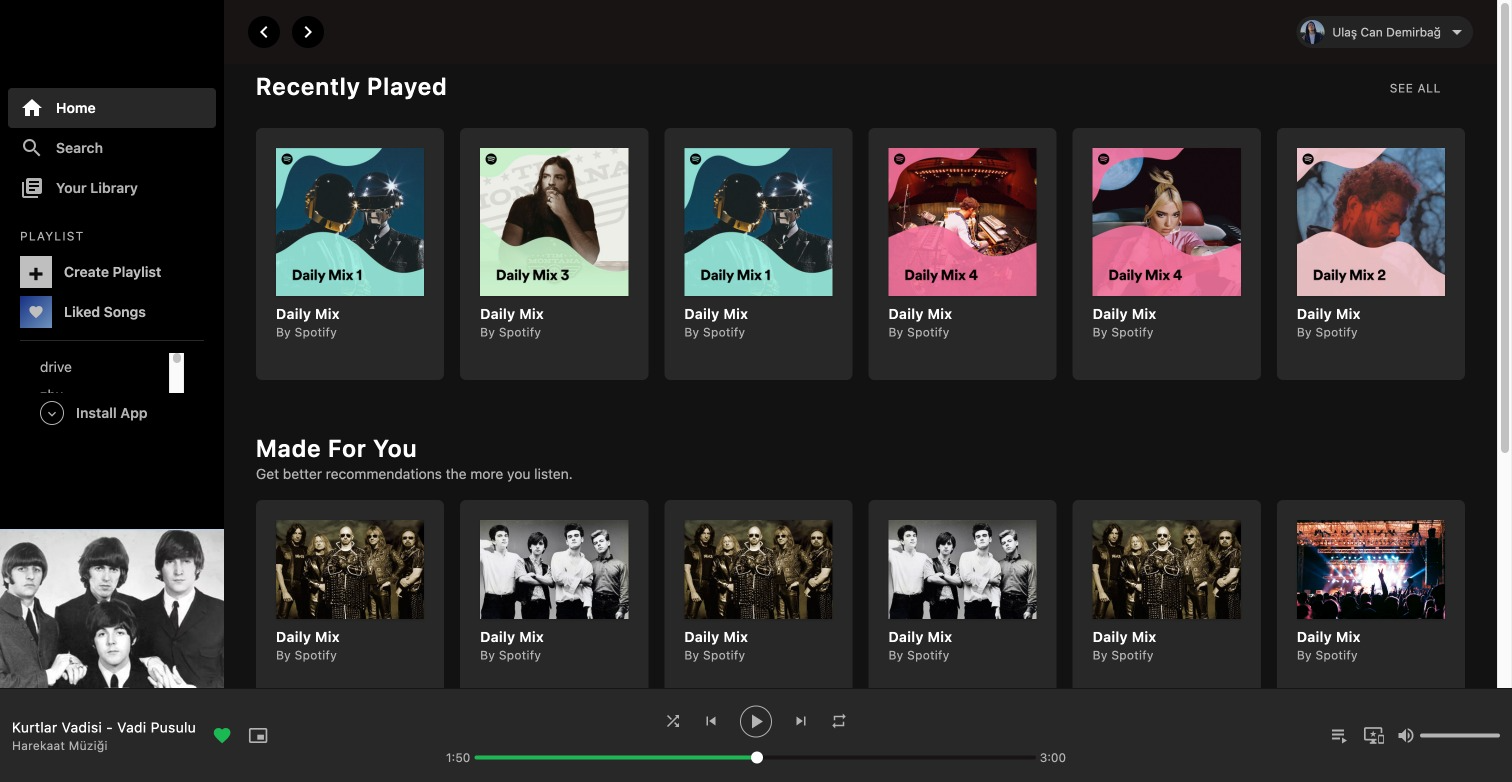
Task: Click the Install App download icon
Action: point(52,413)
